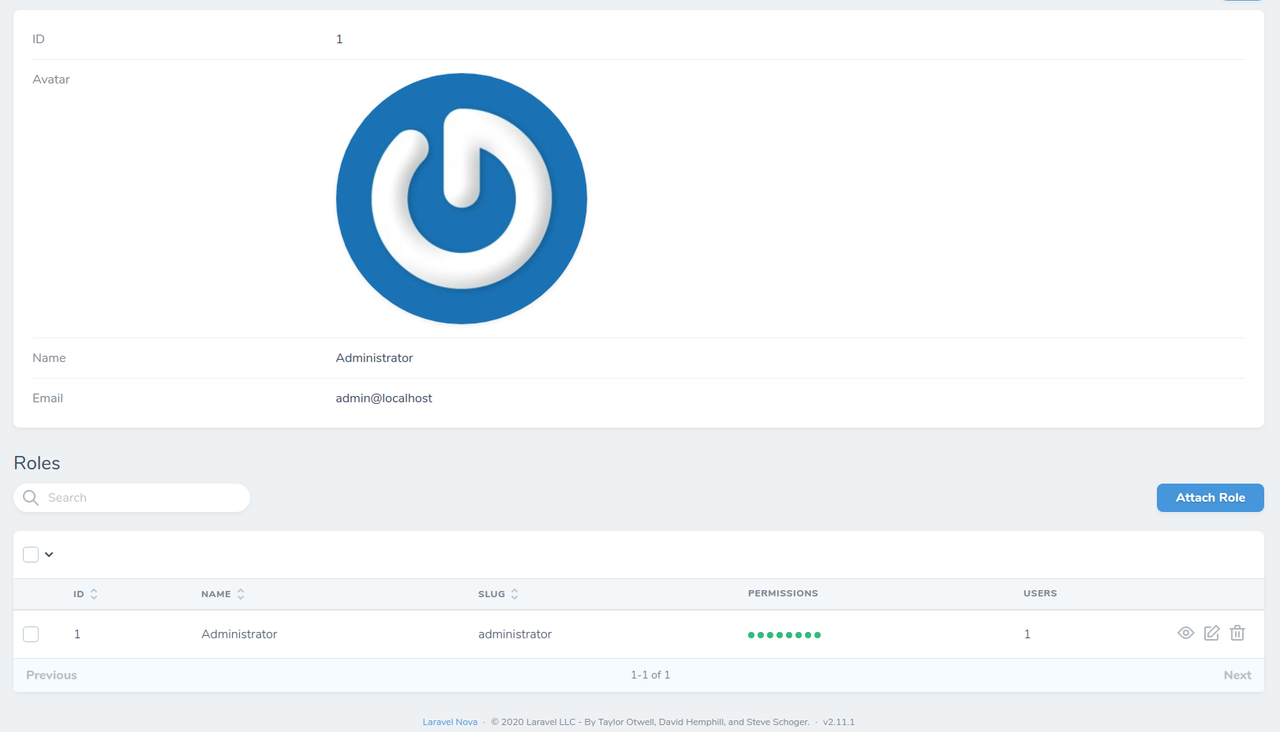This screenshot has height=732, width=1280.
Task: Open the select-all dropdown chevron
Action: [x=49, y=555]
